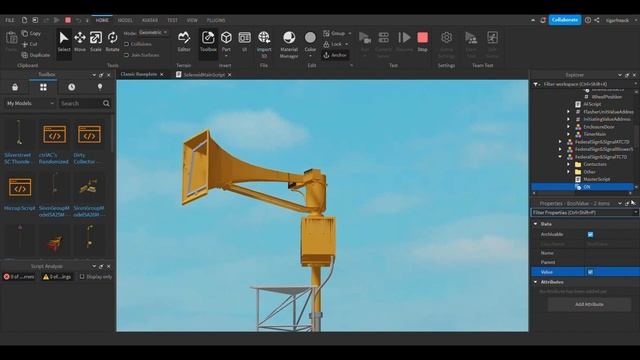This screenshot has height=360, width=640.
Task: Switch to the TEST ribbon tab
Action: pos(172,20)
